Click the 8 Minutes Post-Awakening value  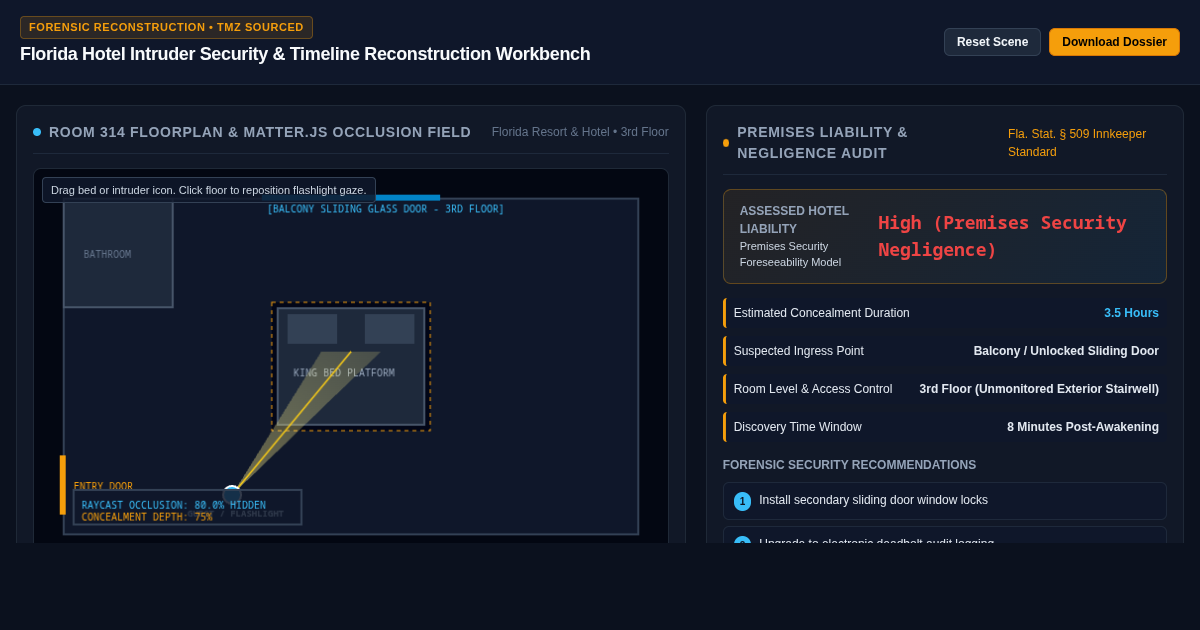[1083, 427]
